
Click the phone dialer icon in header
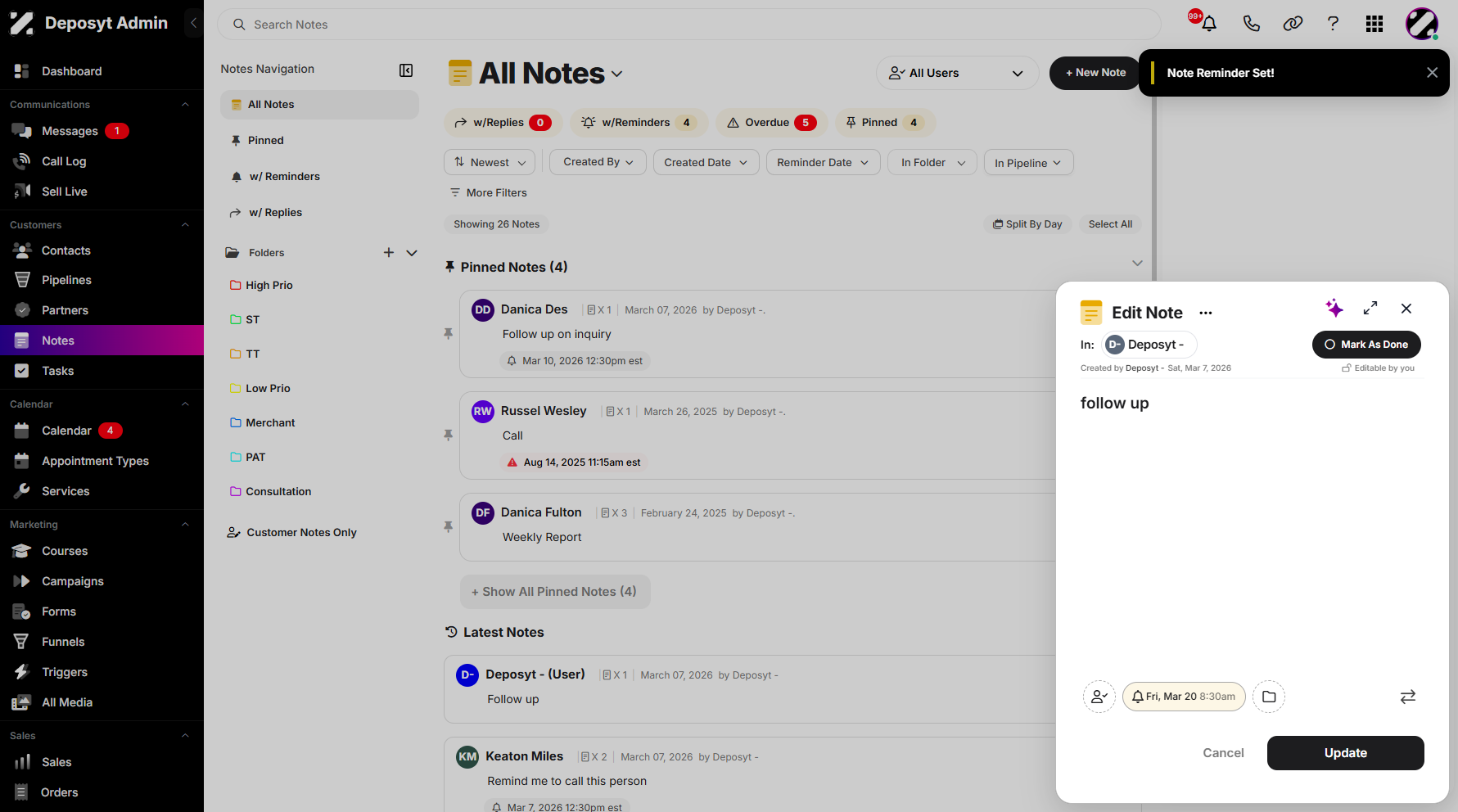(x=1251, y=24)
